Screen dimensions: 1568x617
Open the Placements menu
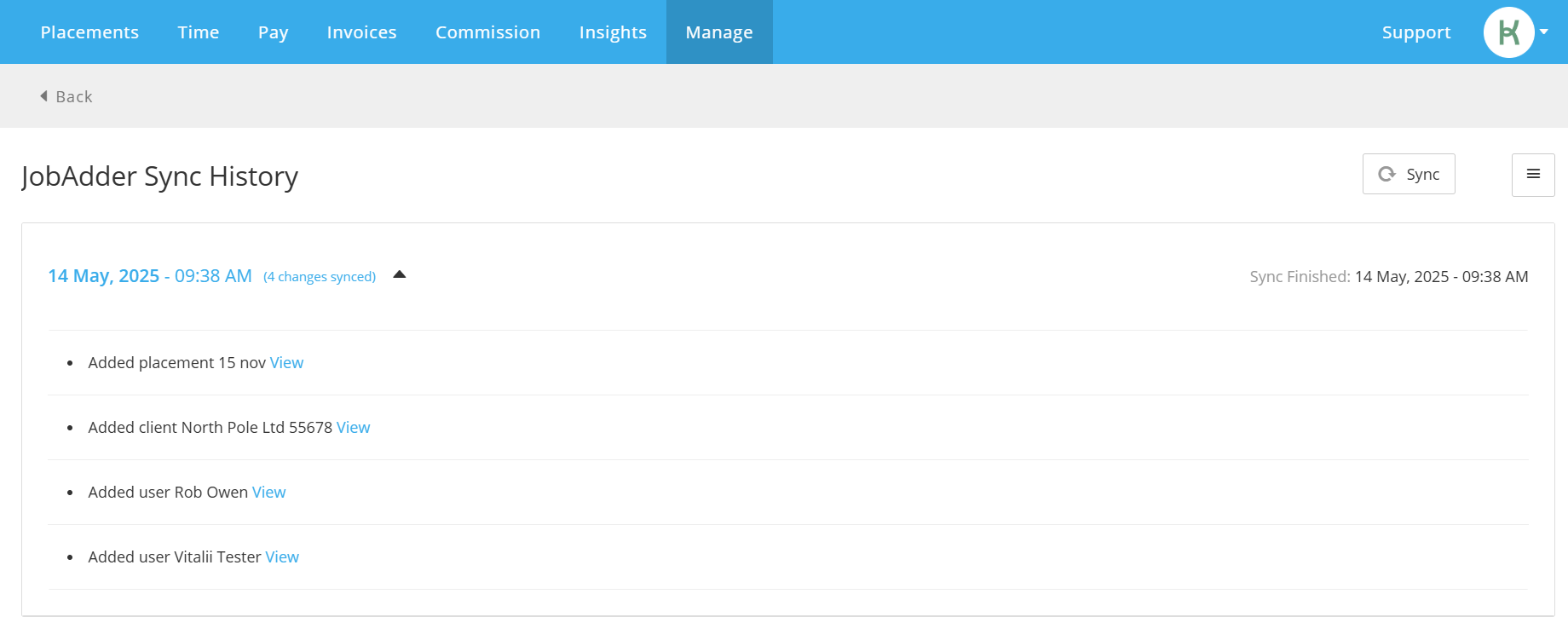(89, 32)
